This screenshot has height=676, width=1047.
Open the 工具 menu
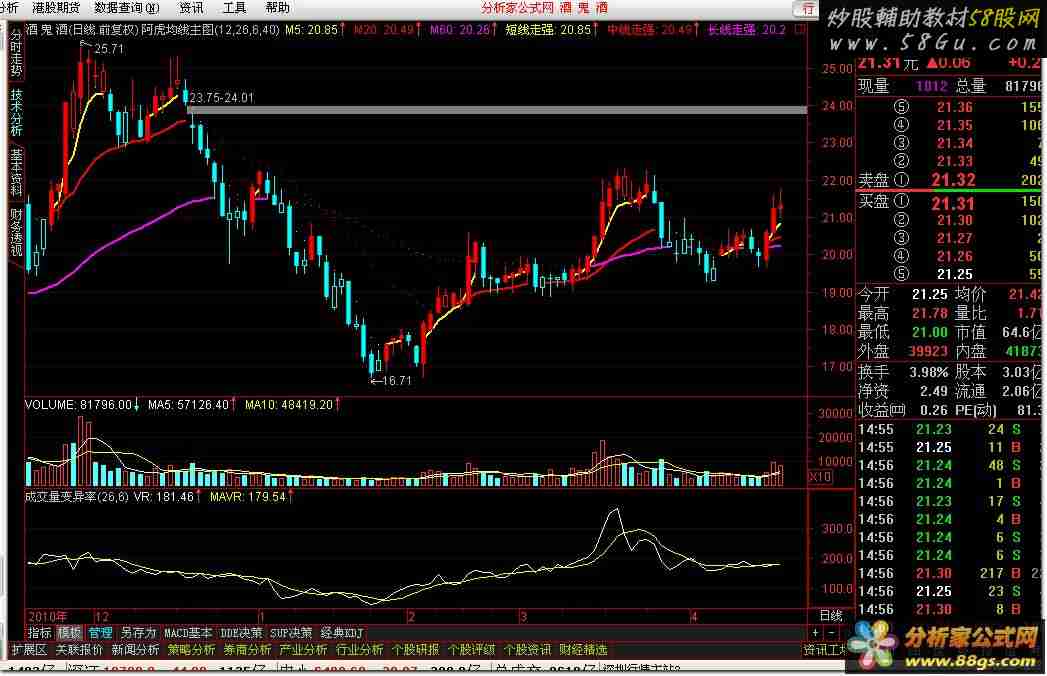click(234, 8)
